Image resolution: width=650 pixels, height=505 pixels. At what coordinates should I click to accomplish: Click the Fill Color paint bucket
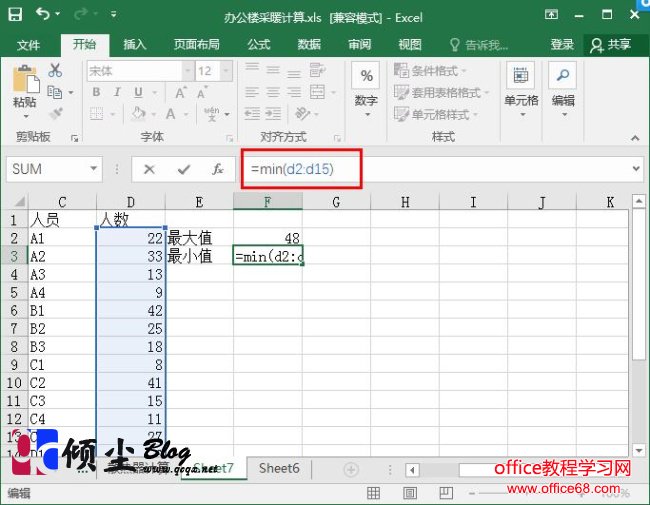click(x=138, y=113)
